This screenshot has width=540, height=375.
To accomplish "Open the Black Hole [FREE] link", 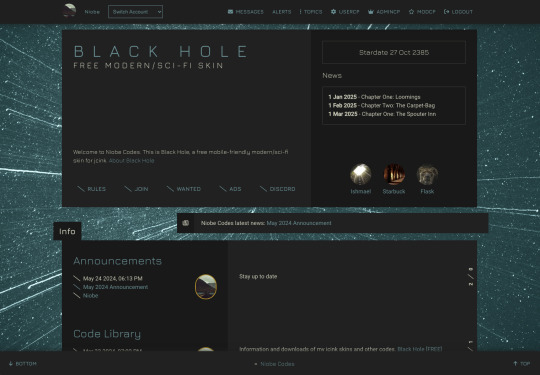I will coord(419,349).
